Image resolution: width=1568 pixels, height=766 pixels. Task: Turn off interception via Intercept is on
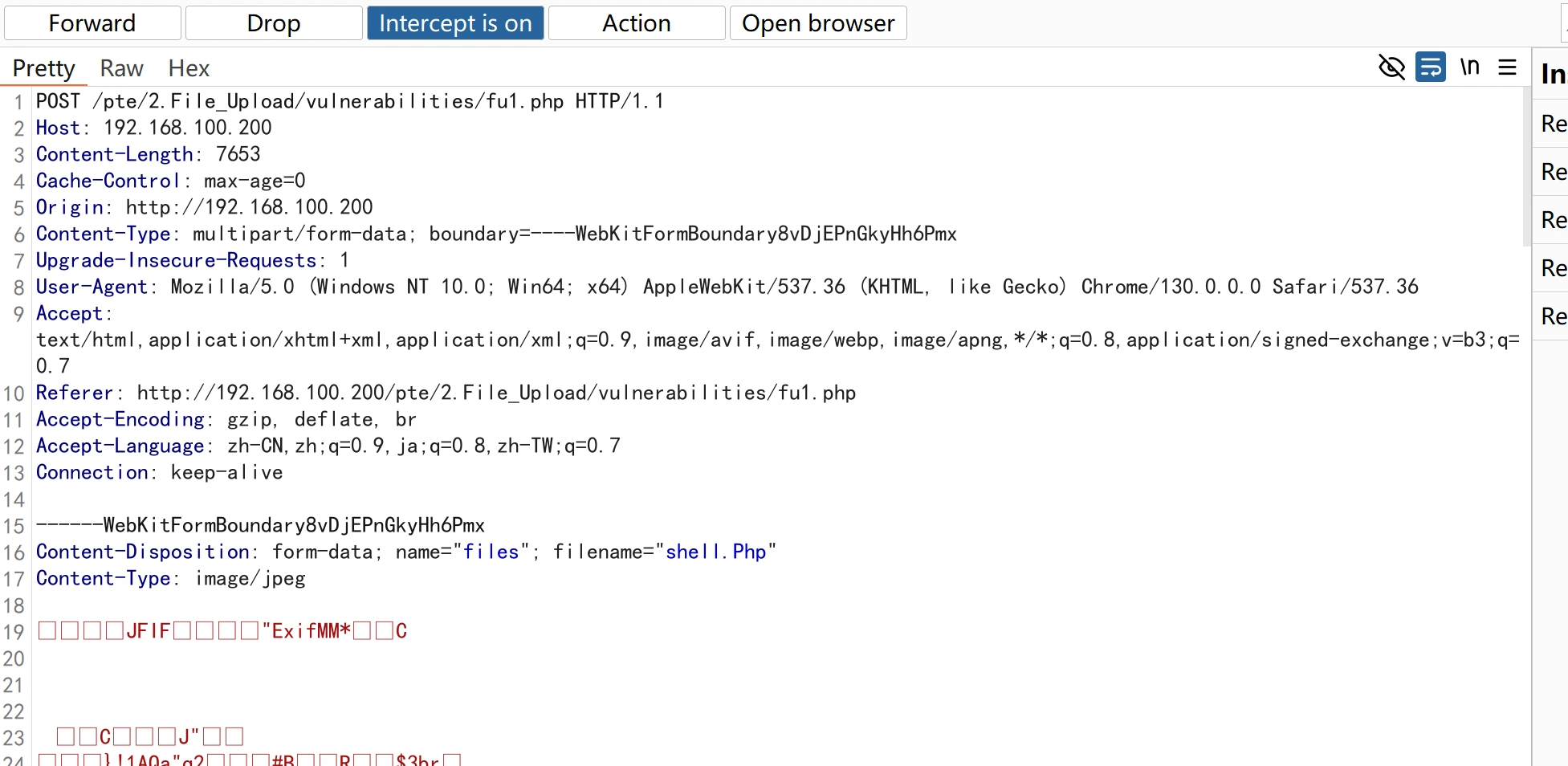[x=455, y=22]
